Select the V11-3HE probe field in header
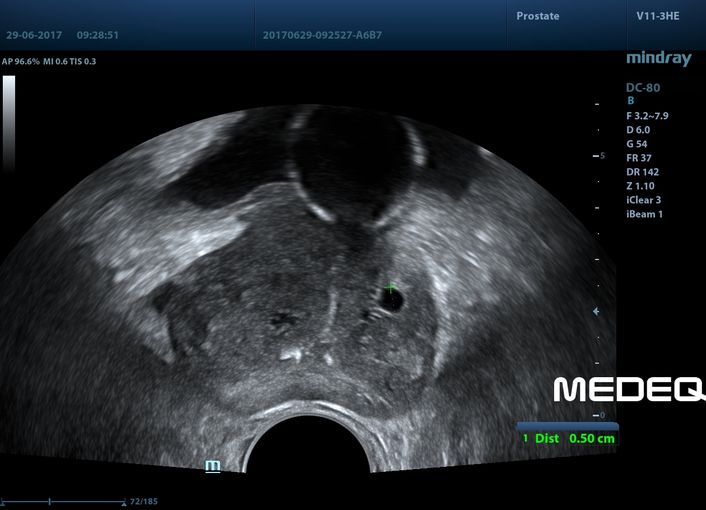Viewport: 706px width, 510px height. coord(660,17)
